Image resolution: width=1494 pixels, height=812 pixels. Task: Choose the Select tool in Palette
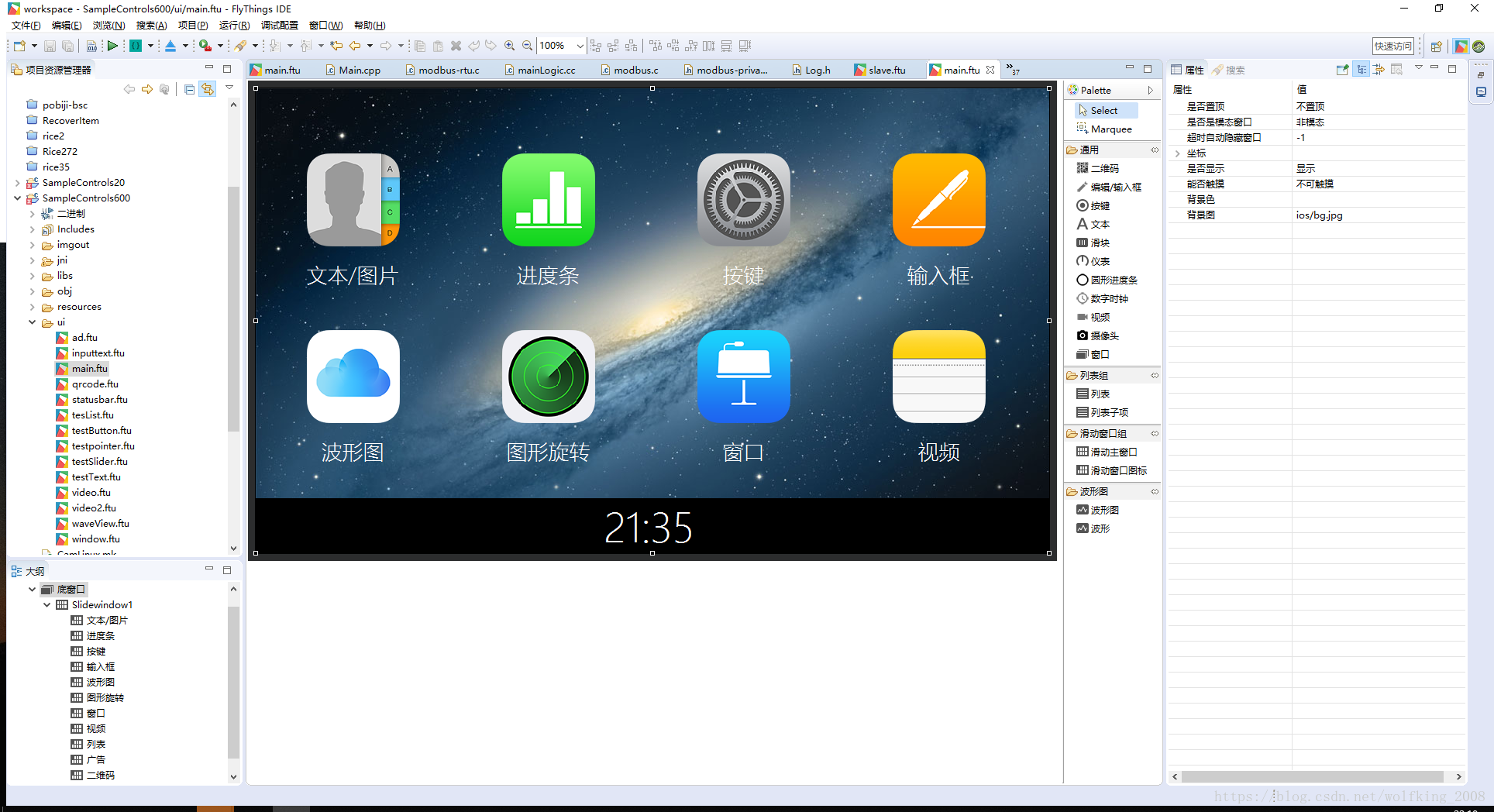click(x=1106, y=110)
